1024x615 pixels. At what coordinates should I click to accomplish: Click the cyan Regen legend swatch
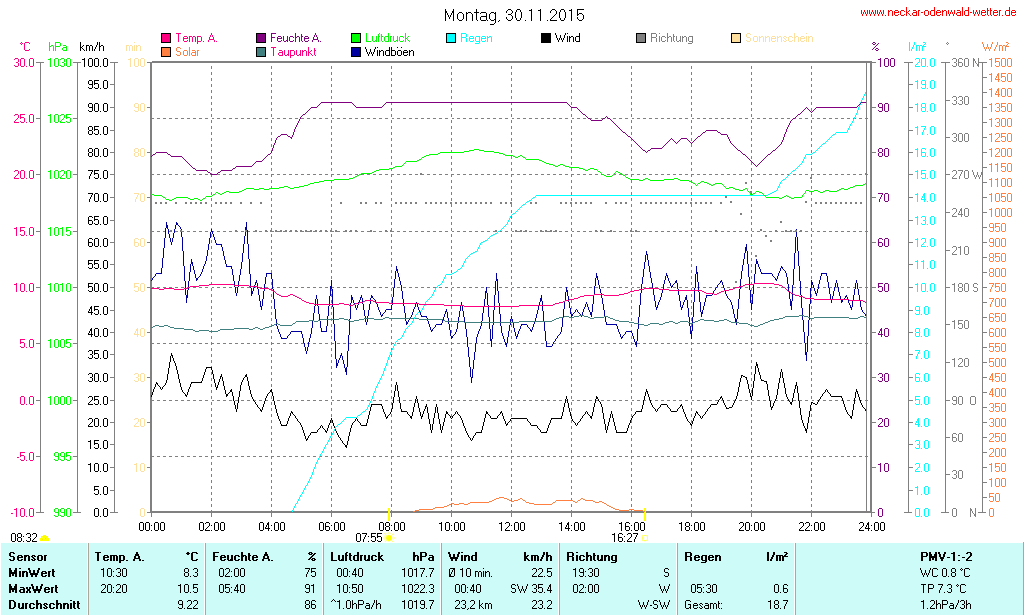(451, 38)
